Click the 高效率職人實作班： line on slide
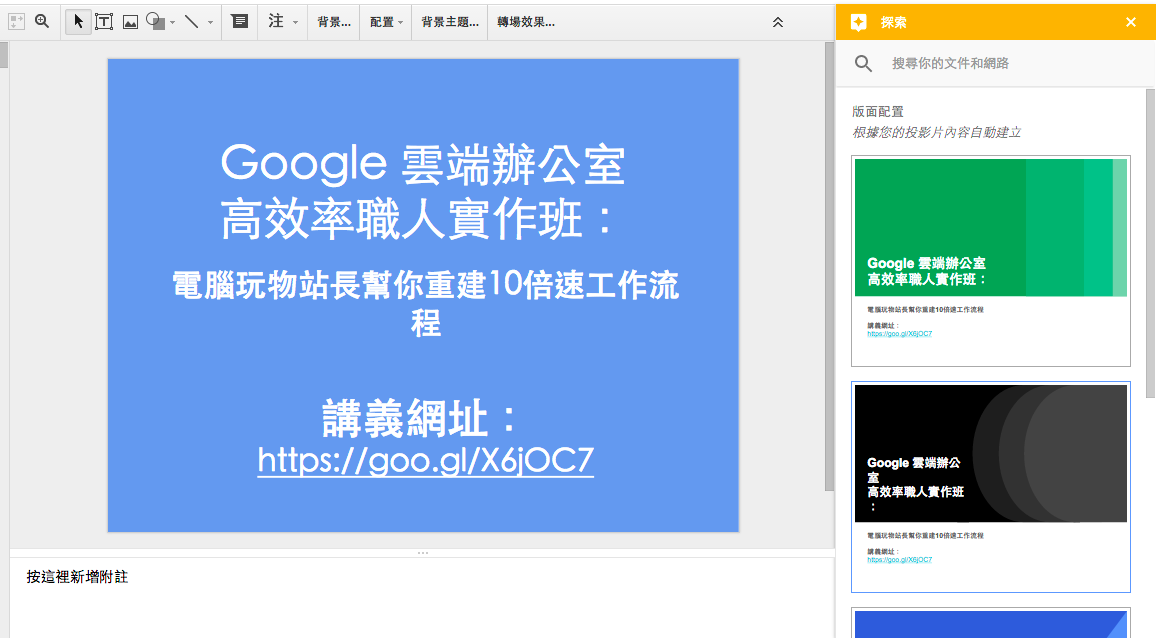The width and height of the screenshot is (1156, 638). click(x=418, y=220)
